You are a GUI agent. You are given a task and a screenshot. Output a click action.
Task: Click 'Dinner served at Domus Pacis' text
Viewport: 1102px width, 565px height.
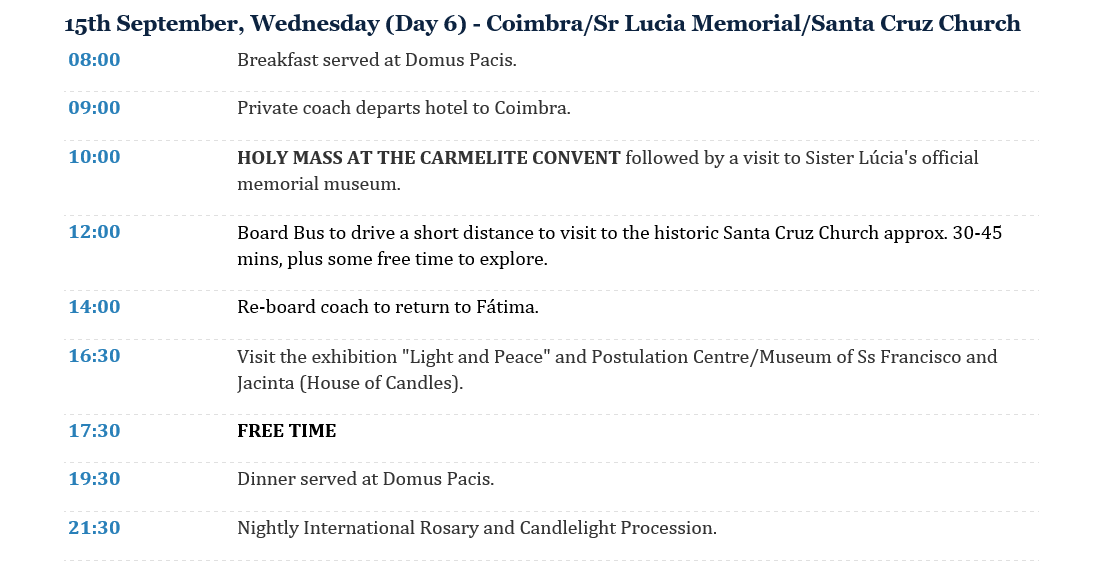tap(365, 479)
